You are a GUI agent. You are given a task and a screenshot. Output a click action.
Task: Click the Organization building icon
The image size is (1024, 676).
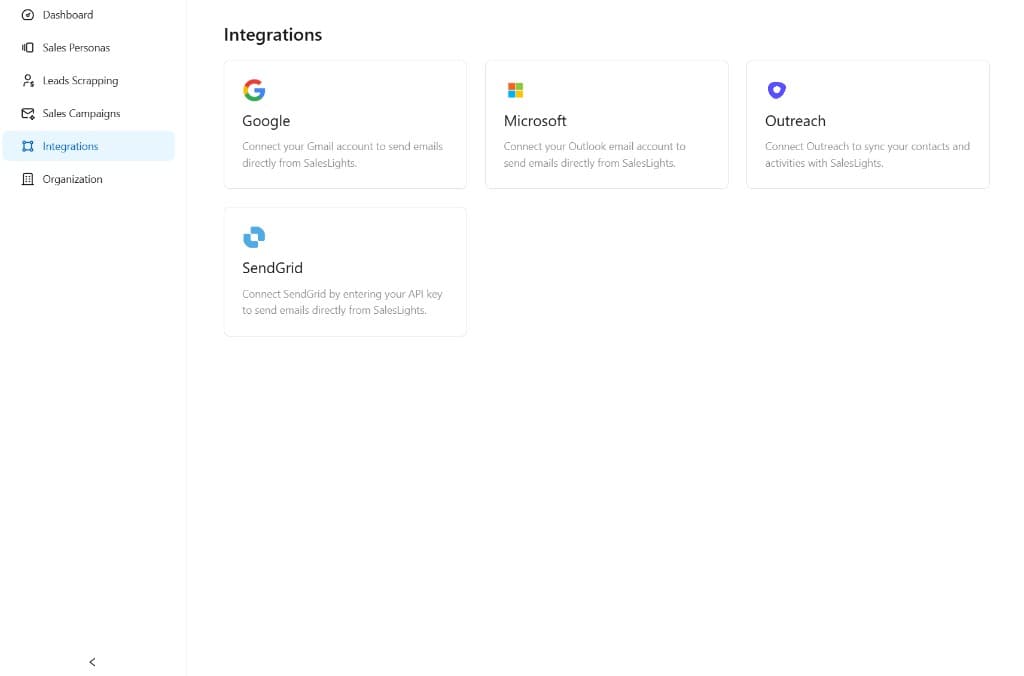pyautogui.click(x=28, y=180)
